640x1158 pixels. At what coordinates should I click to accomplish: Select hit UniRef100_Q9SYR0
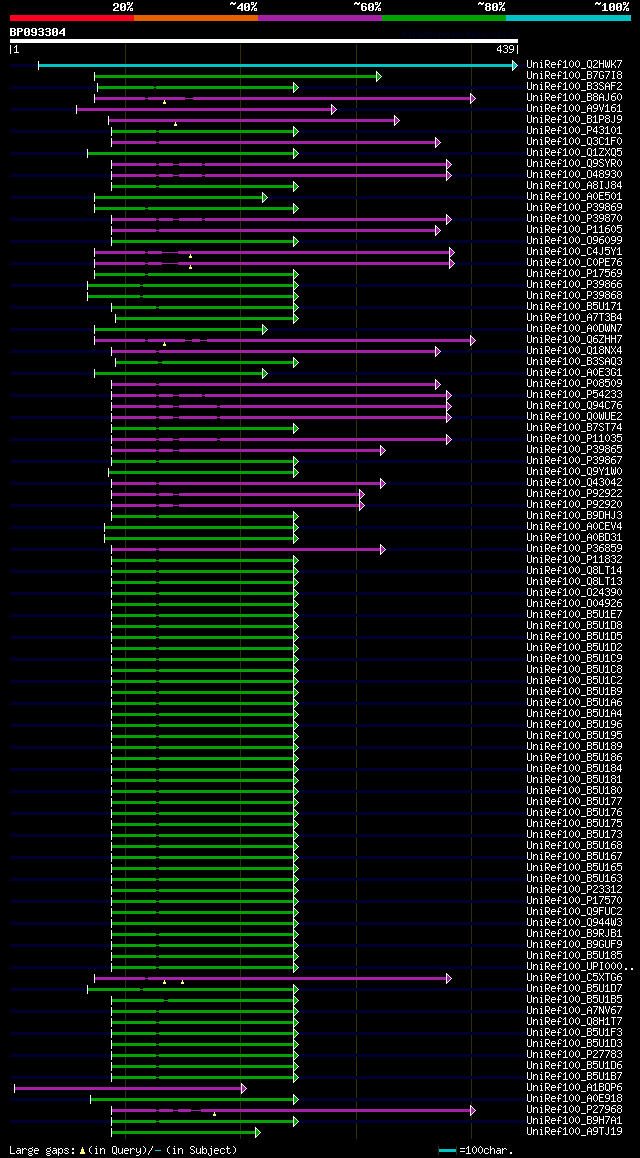(574, 163)
